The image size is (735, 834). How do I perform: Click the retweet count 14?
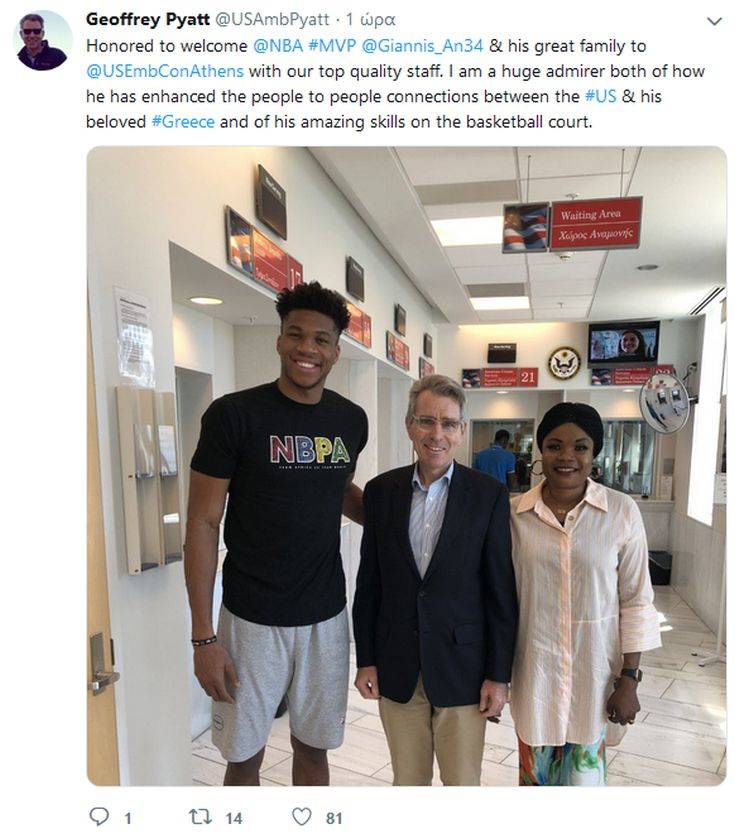pyautogui.click(x=233, y=818)
